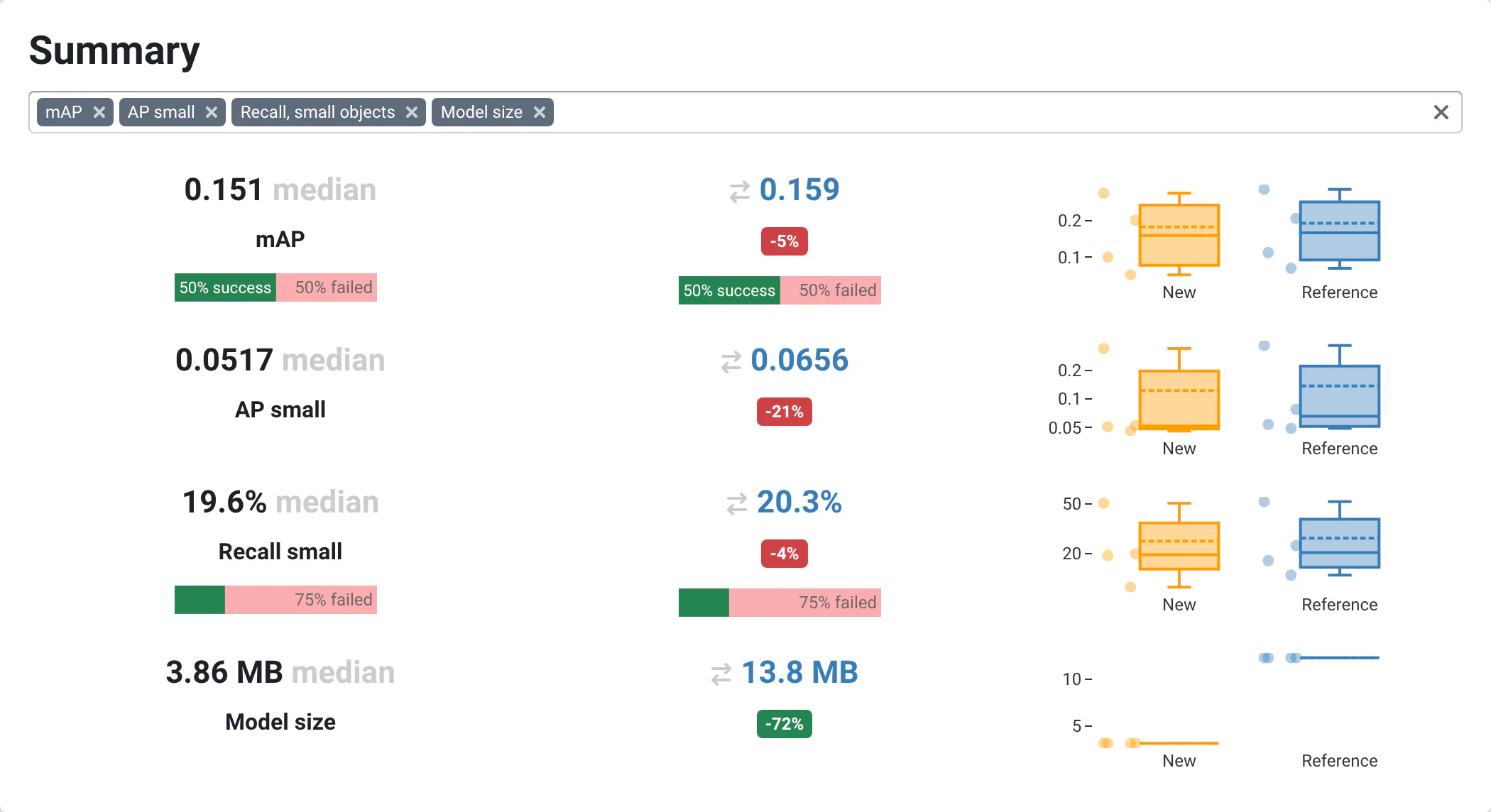The image size is (1491, 812).
Task: Click the 20.3% reference value
Action: click(x=799, y=503)
